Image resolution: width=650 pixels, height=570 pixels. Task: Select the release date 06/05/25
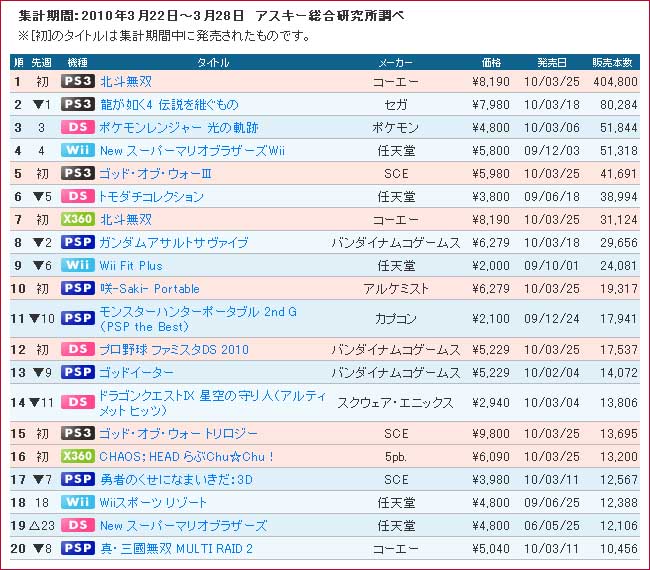[552, 526]
